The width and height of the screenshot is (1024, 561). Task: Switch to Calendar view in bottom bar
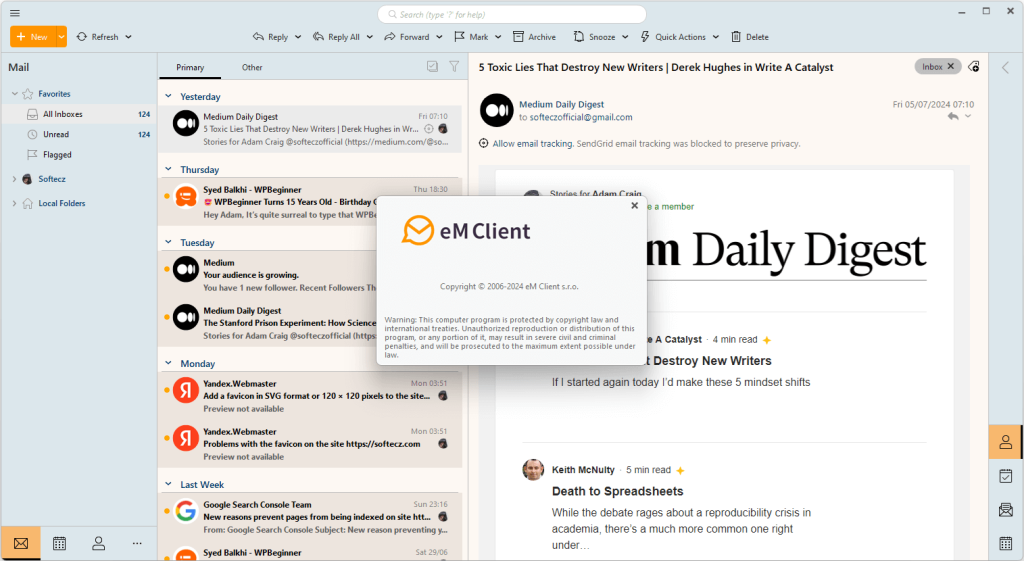pyautogui.click(x=59, y=543)
